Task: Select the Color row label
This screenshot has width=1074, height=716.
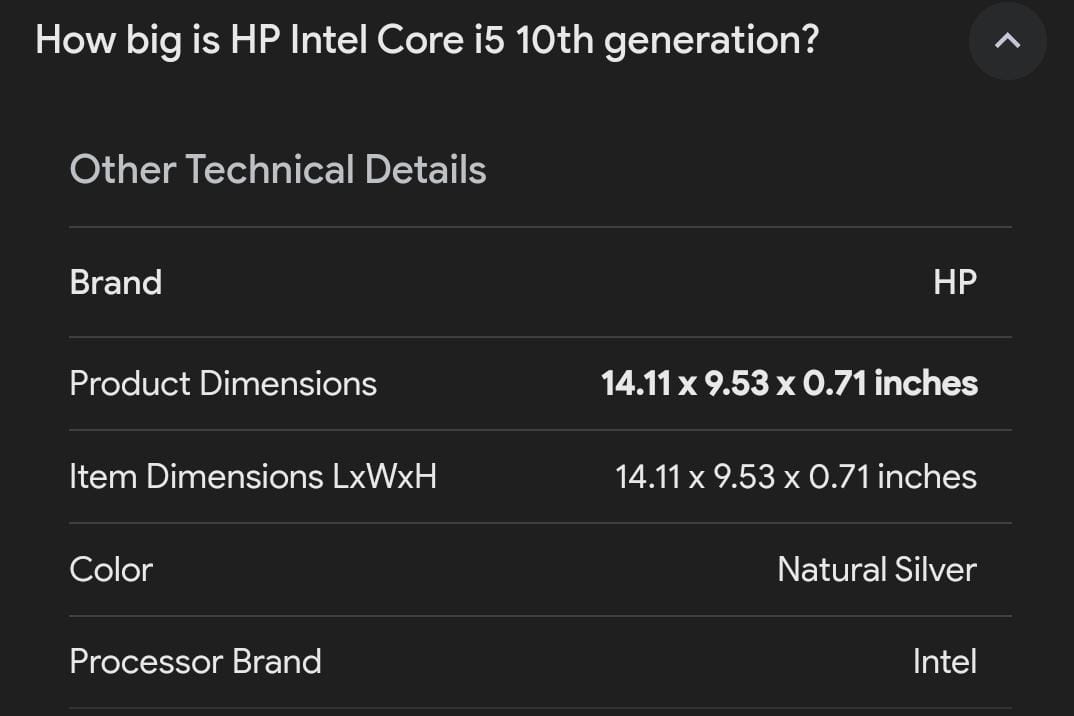Action: (111, 570)
